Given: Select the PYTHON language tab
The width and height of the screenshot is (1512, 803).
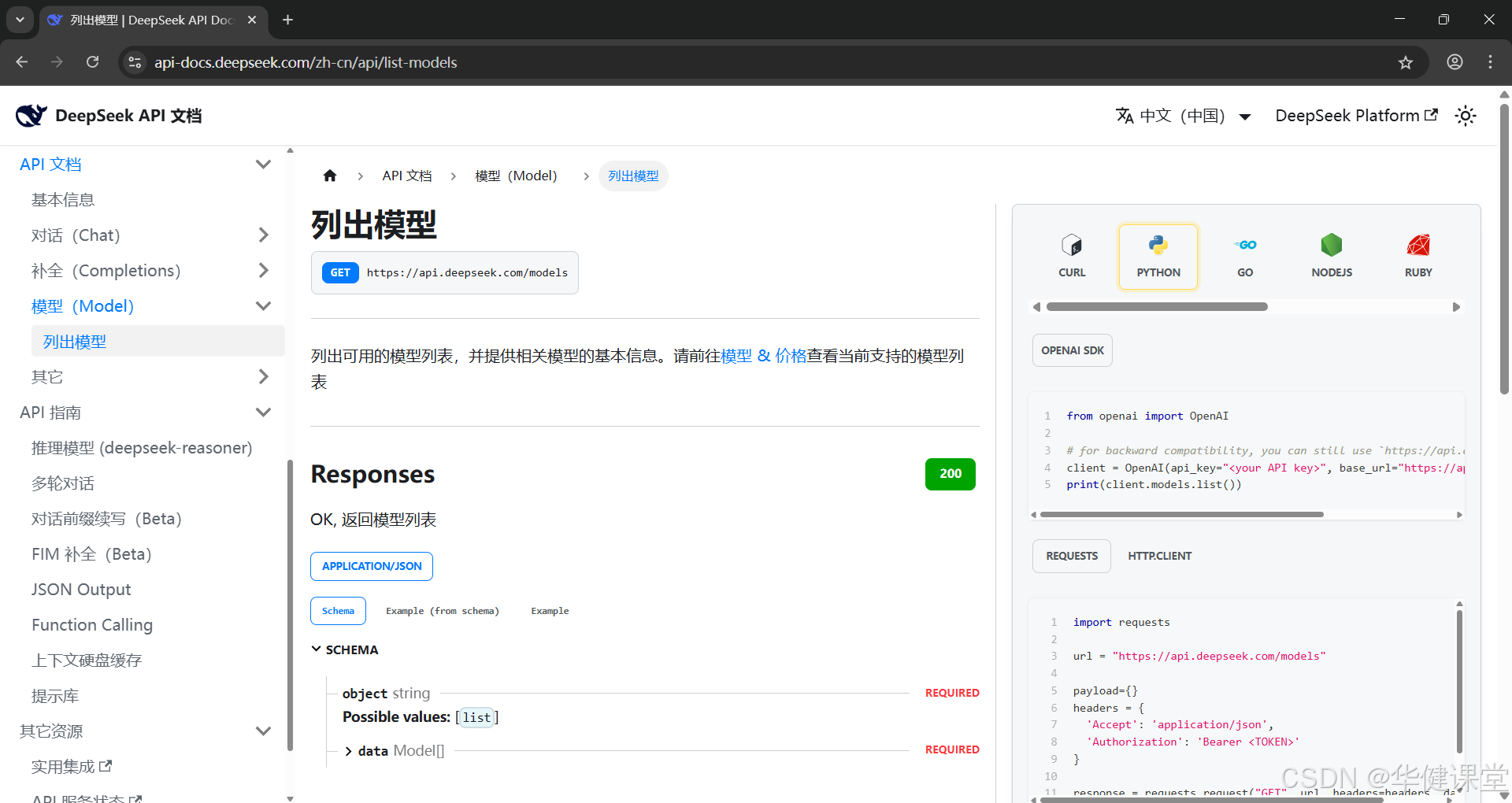Looking at the screenshot, I should (x=1158, y=257).
